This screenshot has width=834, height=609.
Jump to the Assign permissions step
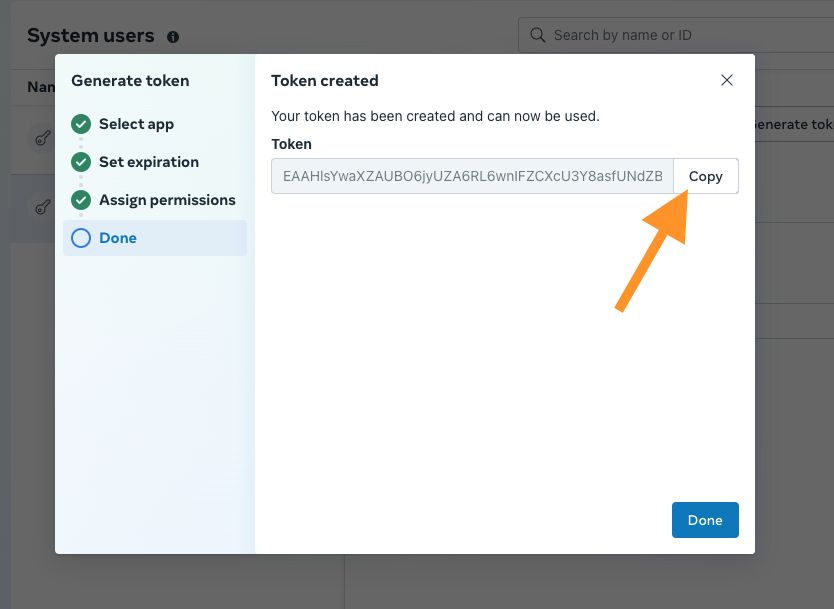click(167, 200)
